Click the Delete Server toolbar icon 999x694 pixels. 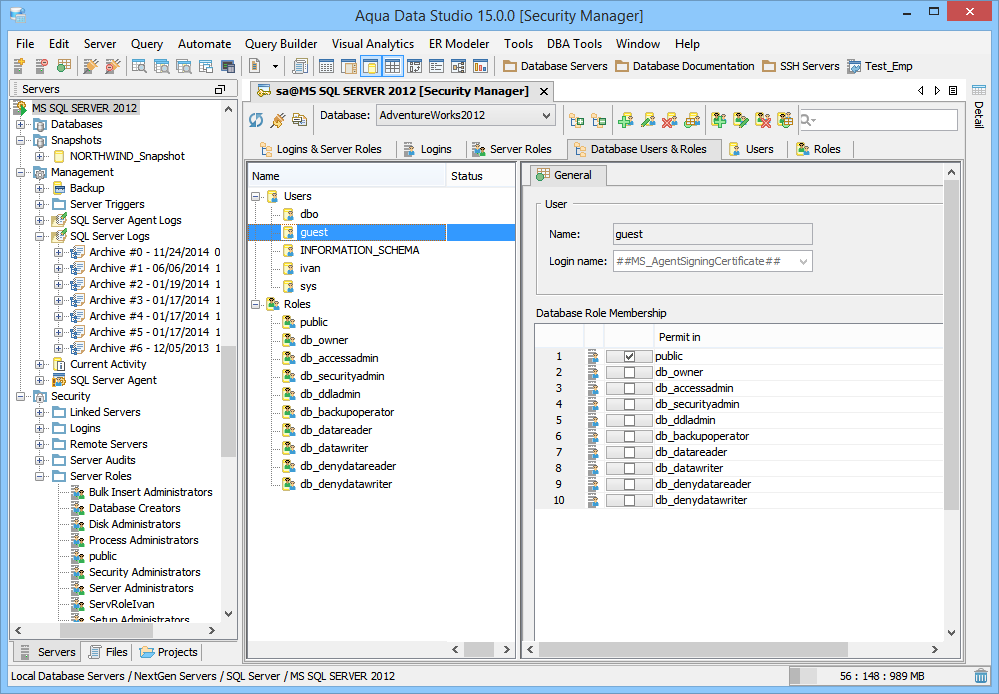point(41,66)
